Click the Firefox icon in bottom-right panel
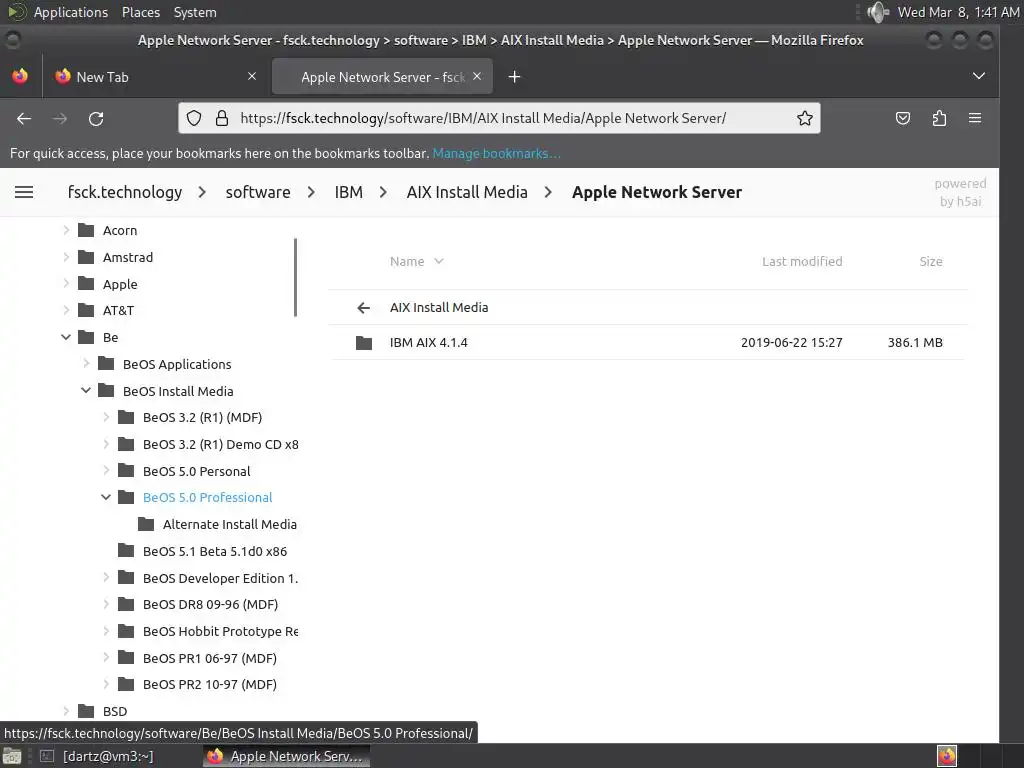The image size is (1024, 768). pyautogui.click(x=947, y=756)
